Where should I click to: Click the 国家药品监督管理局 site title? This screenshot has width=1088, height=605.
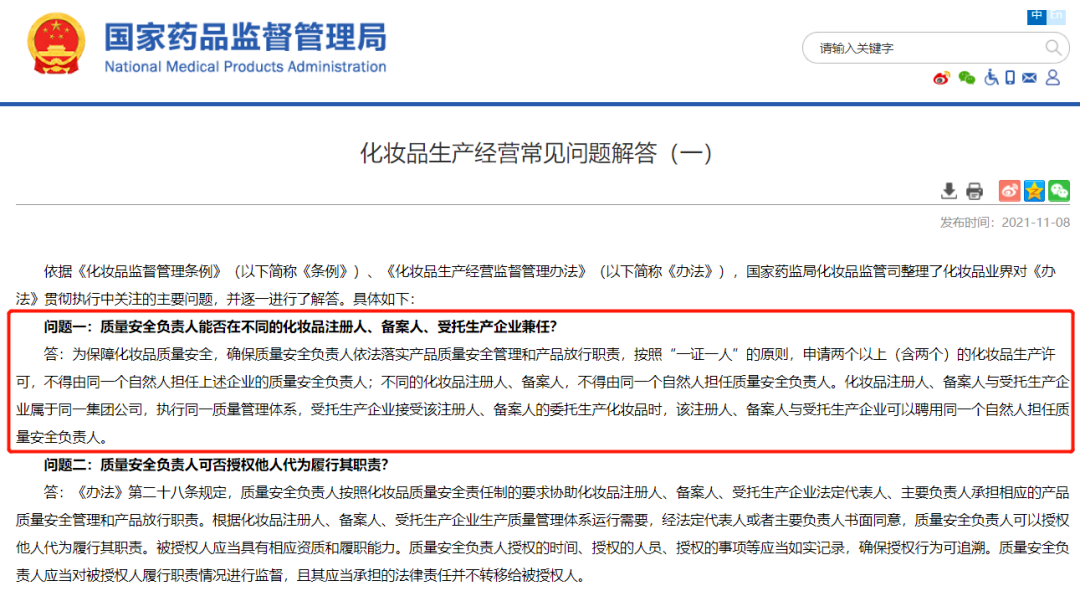point(245,39)
